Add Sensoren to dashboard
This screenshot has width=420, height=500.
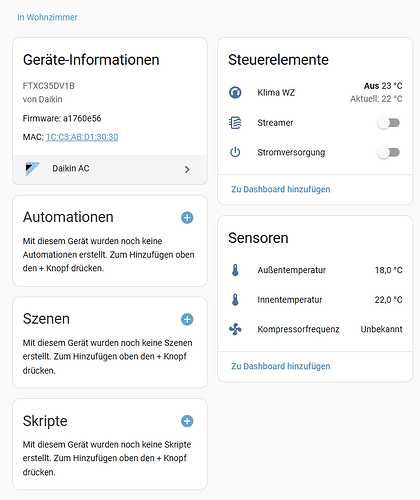pos(281,366)
